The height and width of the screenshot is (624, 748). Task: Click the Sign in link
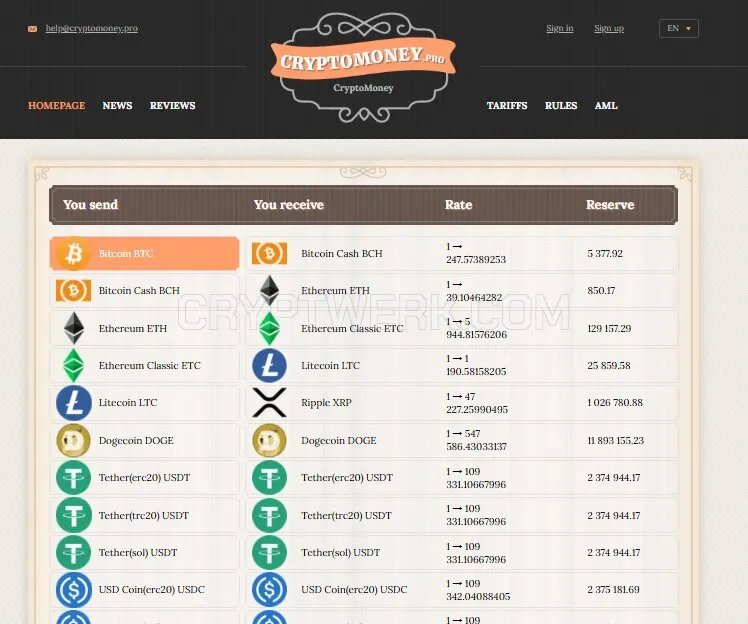point(560,28)
